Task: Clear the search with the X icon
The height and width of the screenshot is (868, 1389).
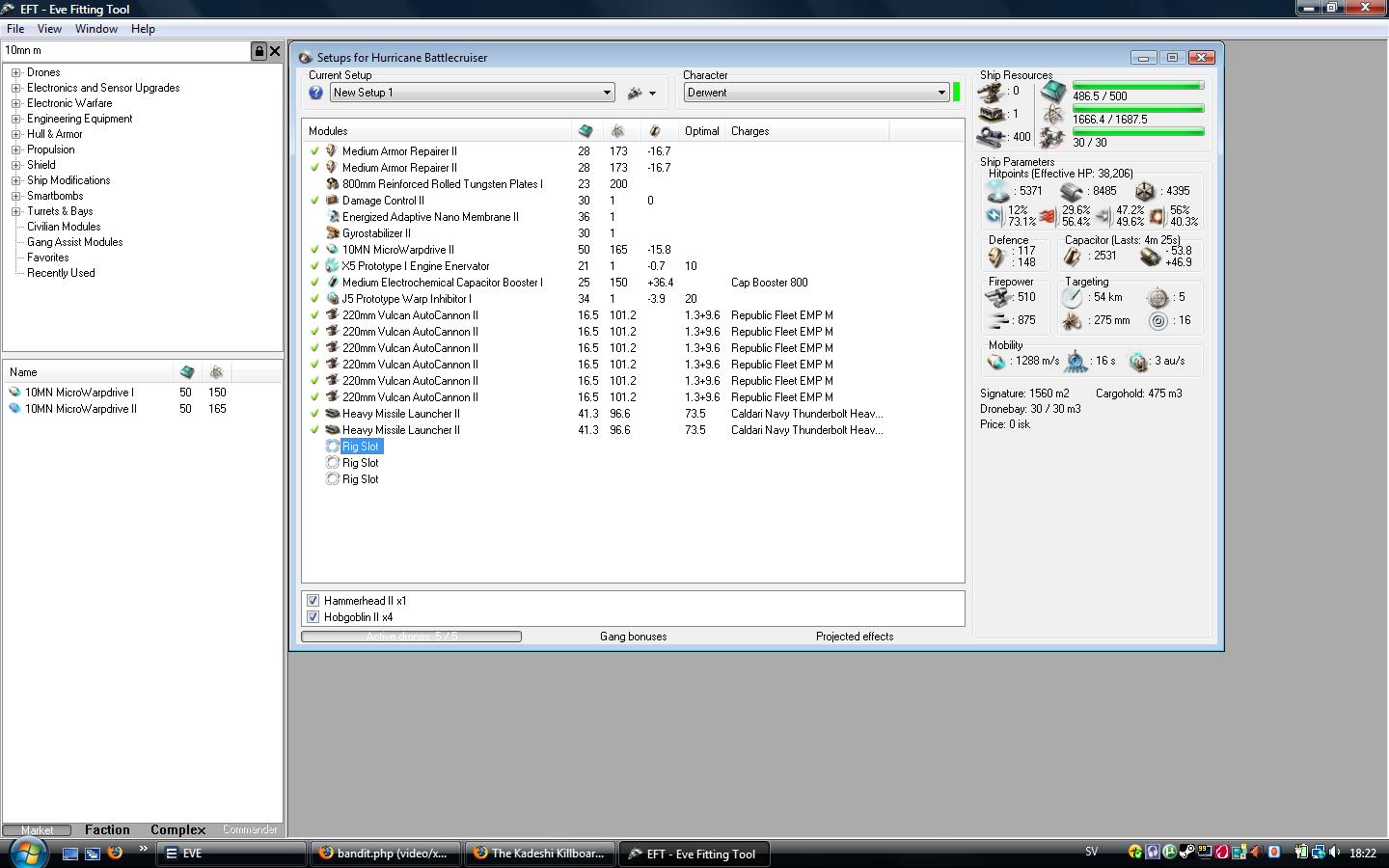Action: coord(275,51)
